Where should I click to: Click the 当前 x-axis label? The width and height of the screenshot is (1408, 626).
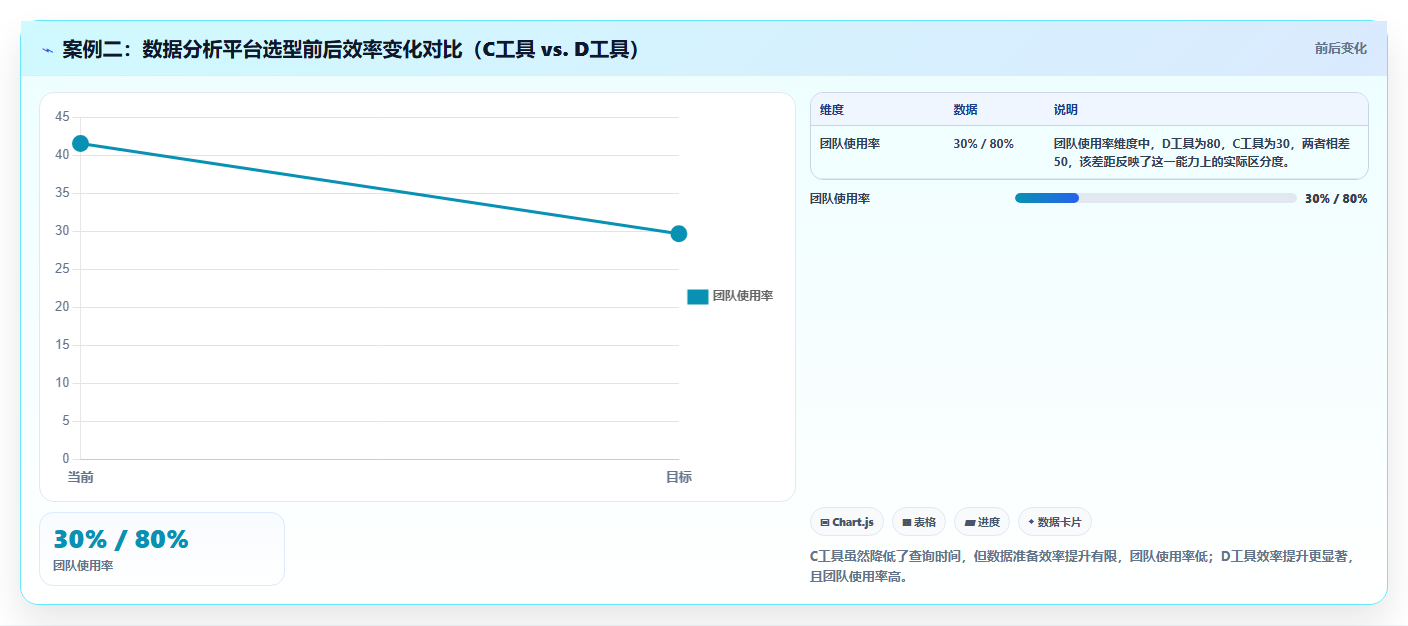(x=80, y=477)
